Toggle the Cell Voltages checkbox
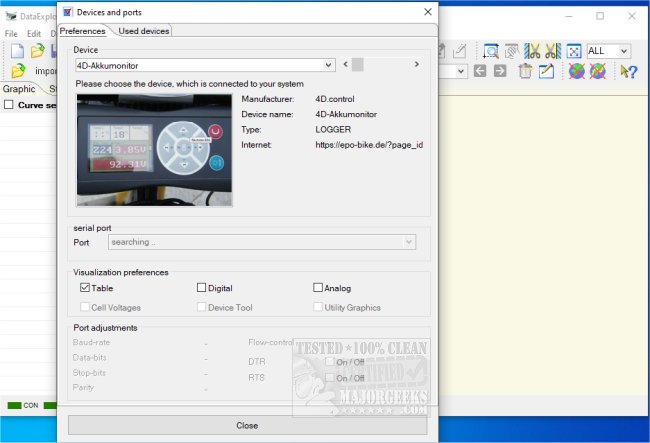The height and width of the screenshot is (443, 650). (x=85, y=307)
